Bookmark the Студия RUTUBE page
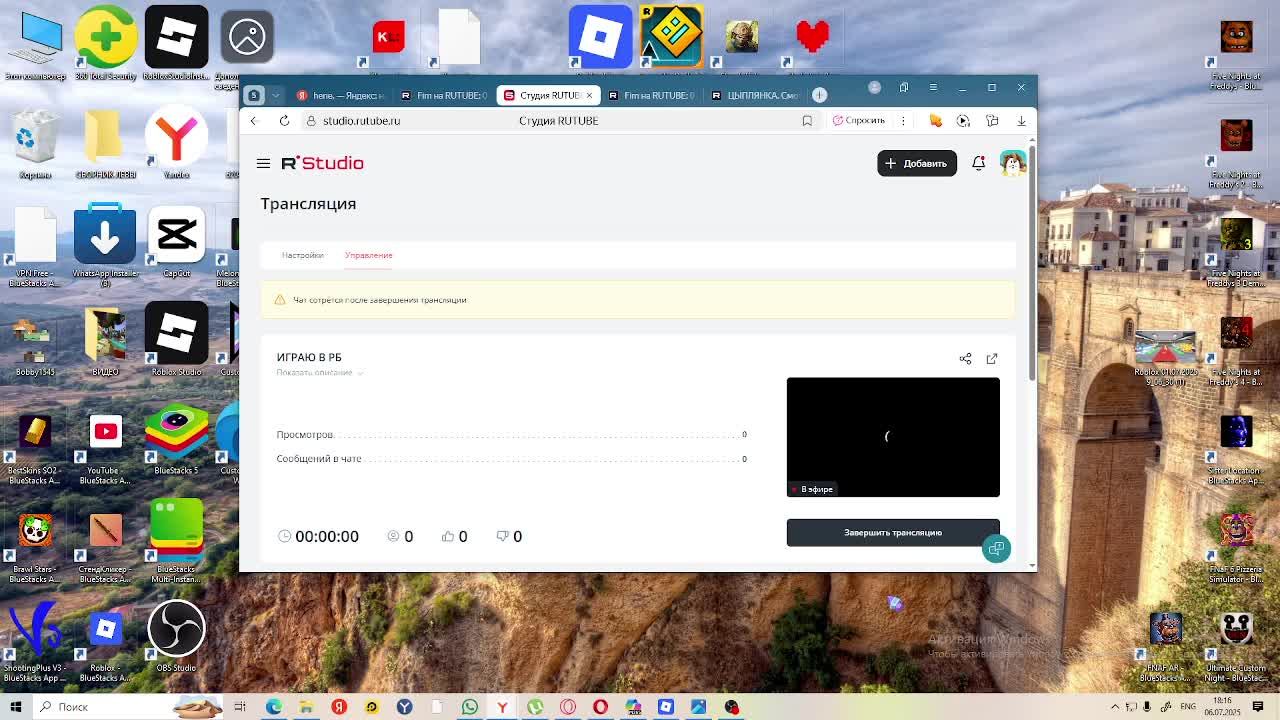1280x720 pixels. tap(807, 121)
